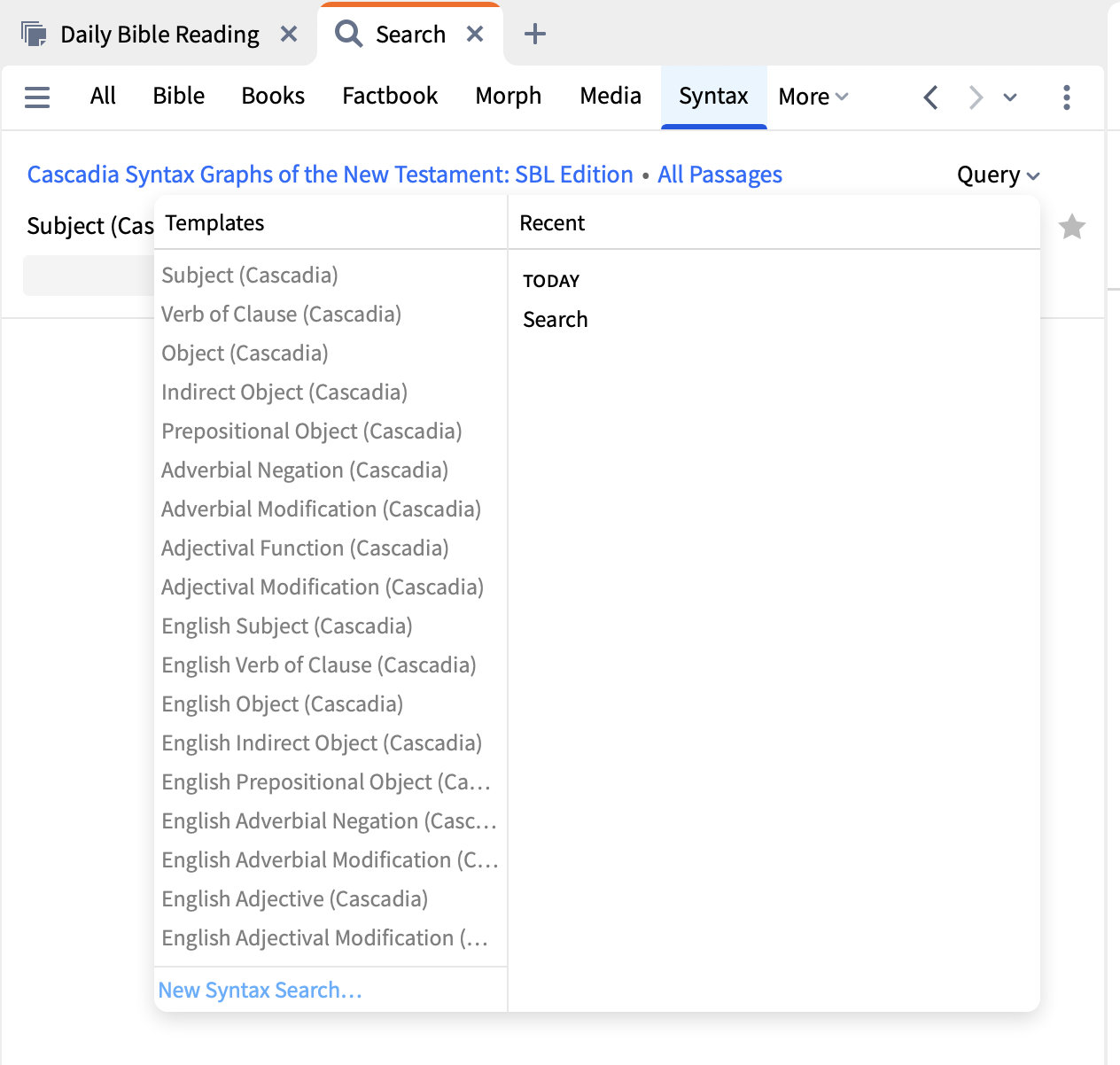Close the Search tab

click(x=475, y=35)
